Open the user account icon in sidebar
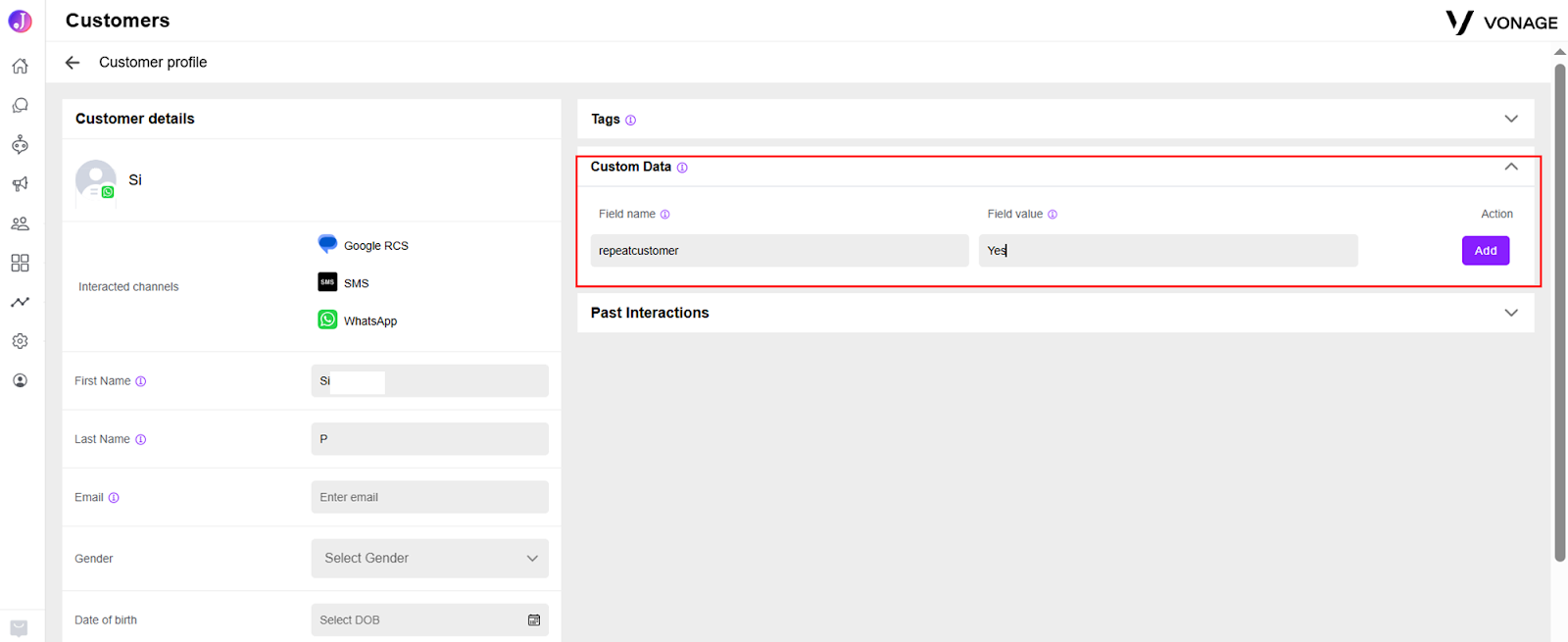The height and width of the screenshot is (642, 1568). pyautogui.click(x=20, y=380)
